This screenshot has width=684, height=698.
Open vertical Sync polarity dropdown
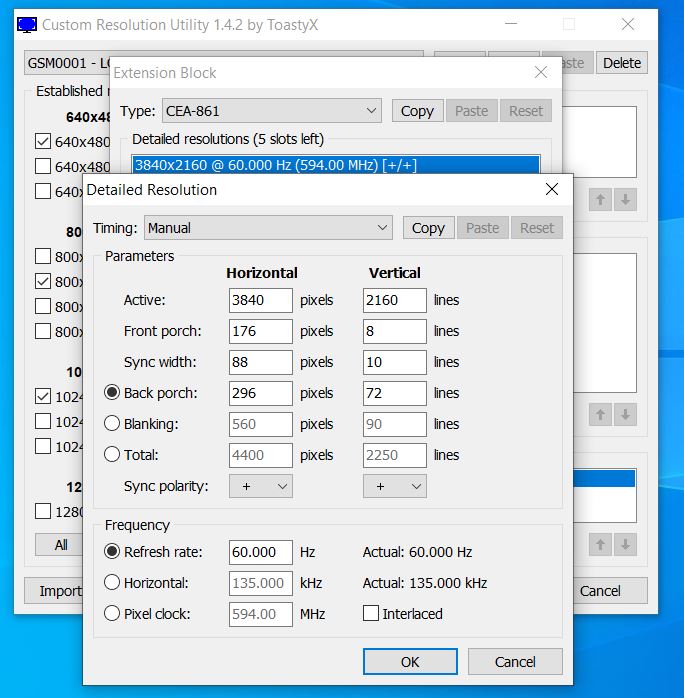394,486
